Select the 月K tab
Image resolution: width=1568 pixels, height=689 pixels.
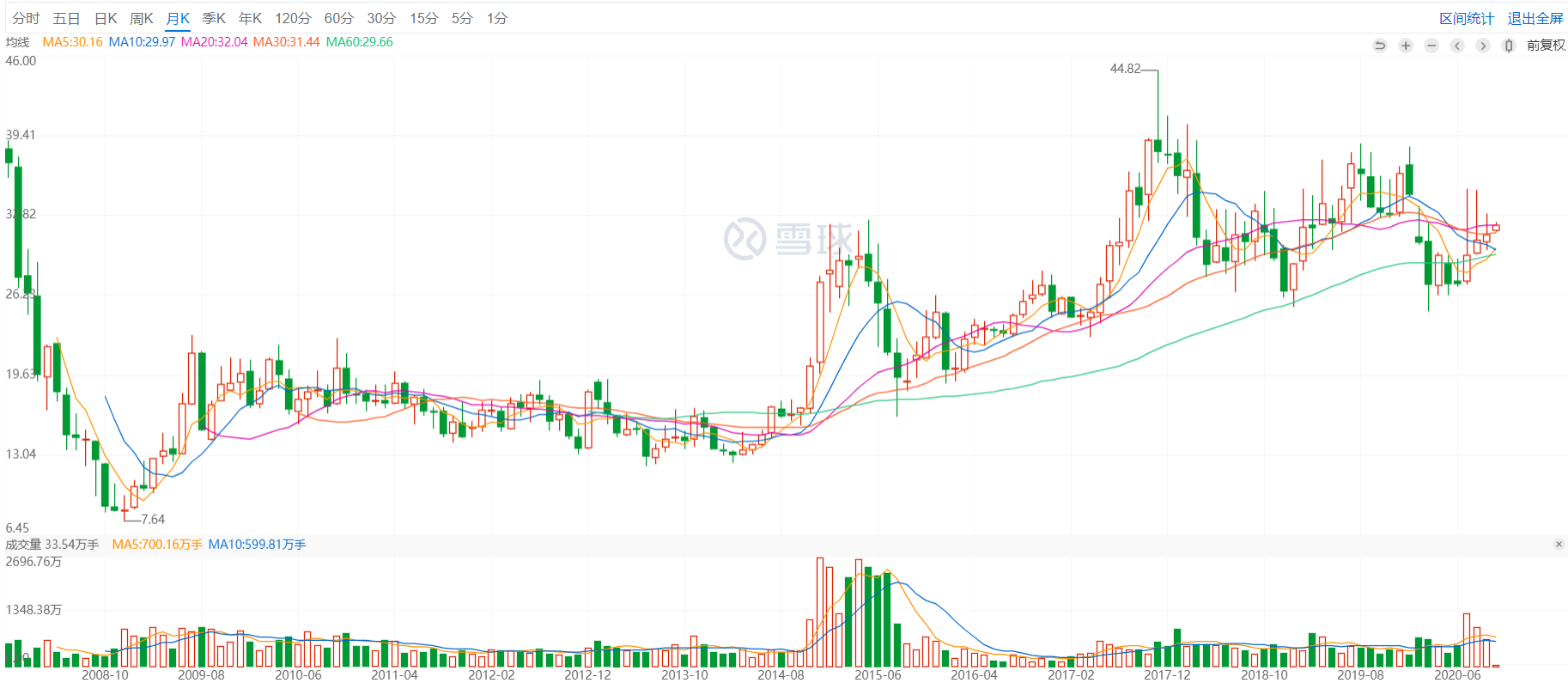pyautogui.click(x=178, y=18)
